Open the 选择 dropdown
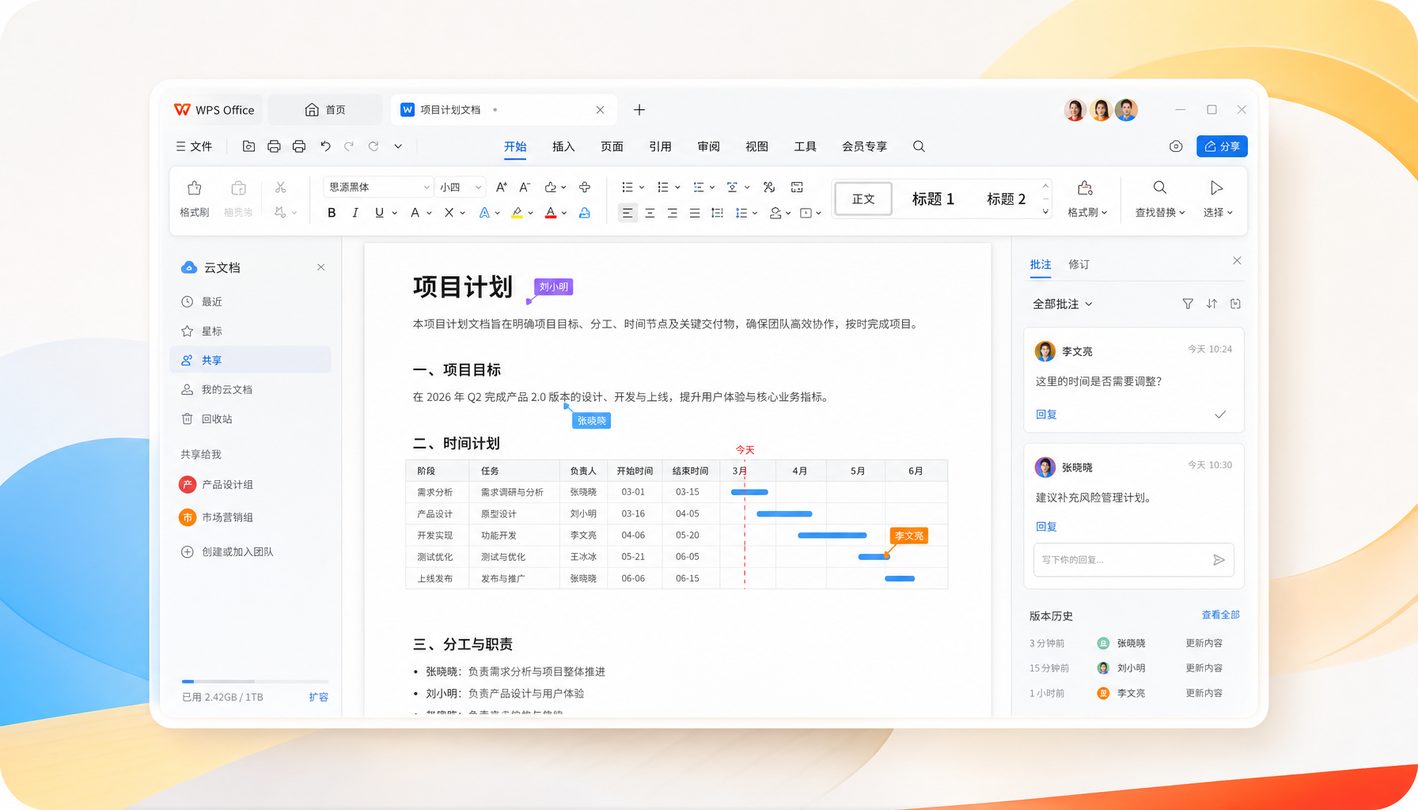Screen dimensions: 1418x810 (x=1217, y=198)
